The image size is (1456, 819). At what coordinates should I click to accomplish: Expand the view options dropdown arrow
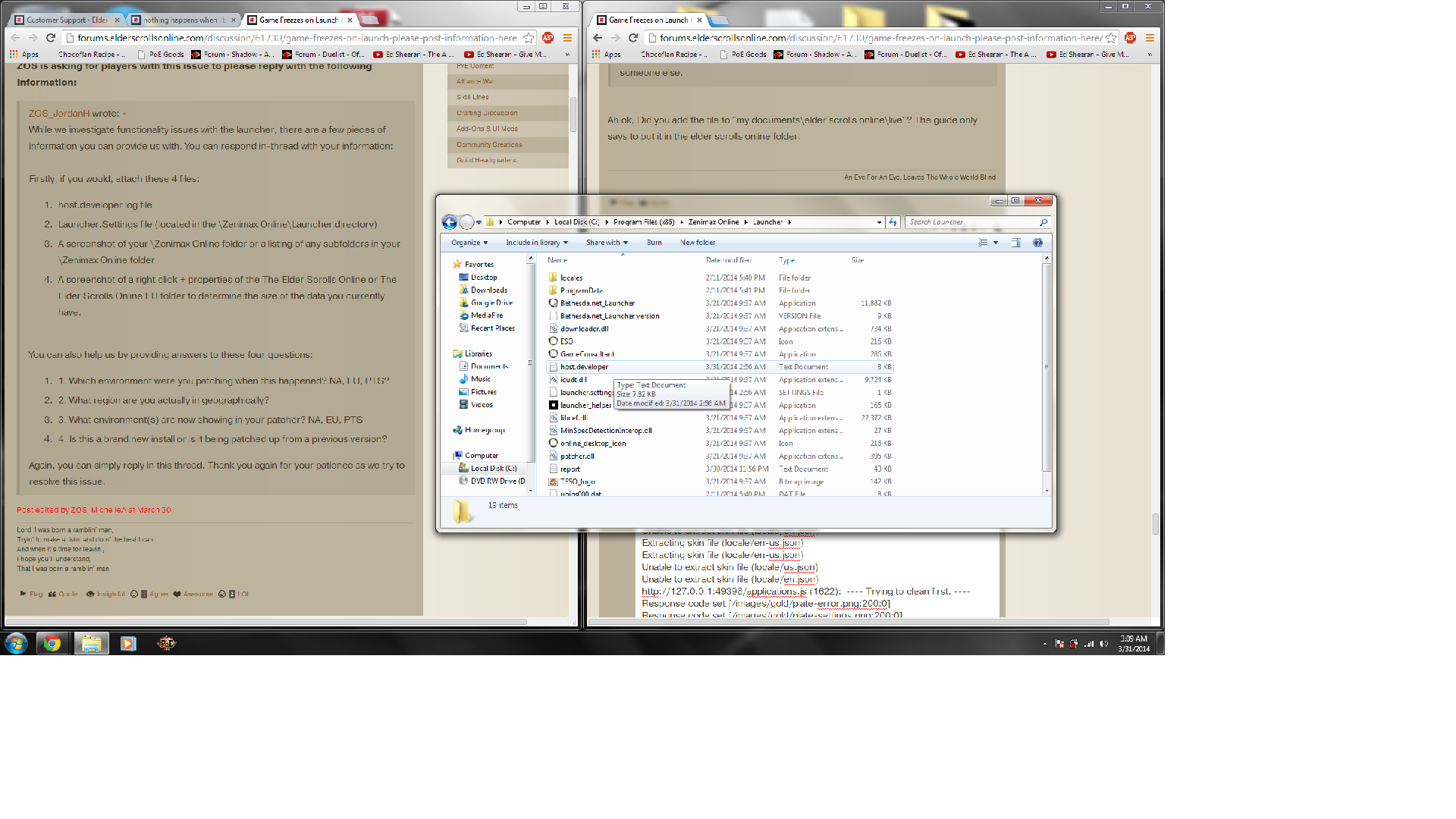pos(996,243)
